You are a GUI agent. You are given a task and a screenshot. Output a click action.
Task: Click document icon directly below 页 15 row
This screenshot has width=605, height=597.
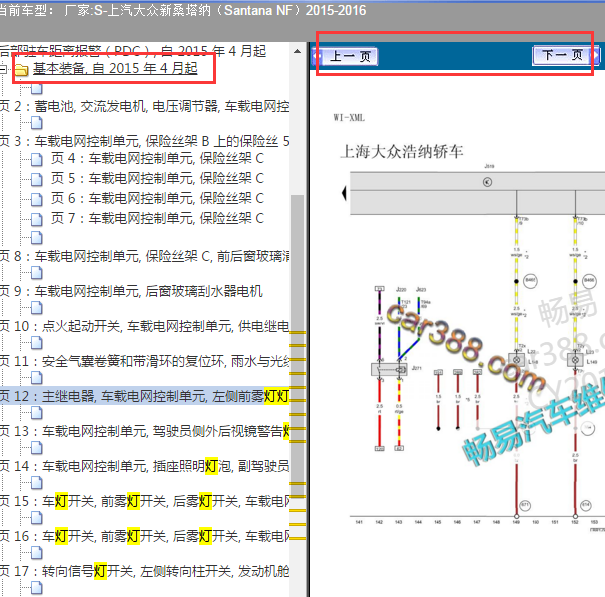(x=37, y=518)
